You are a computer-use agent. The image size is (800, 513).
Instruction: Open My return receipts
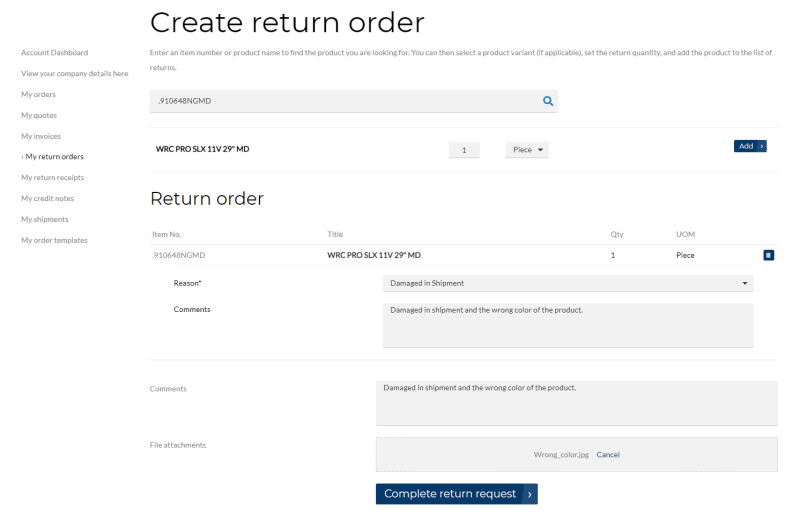tap(53, 178)
